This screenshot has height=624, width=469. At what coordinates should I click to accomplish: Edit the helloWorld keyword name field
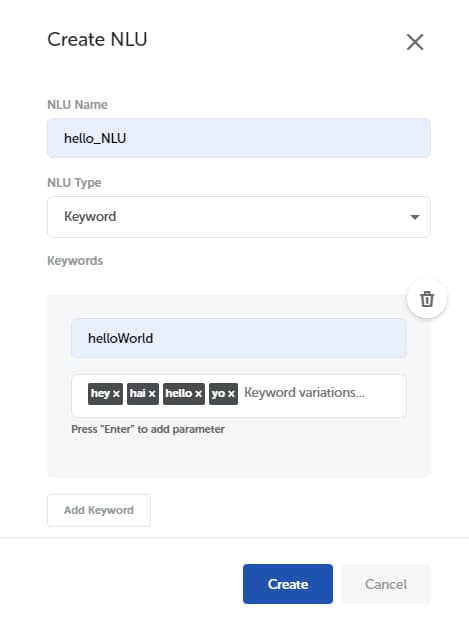[x=239, y=338]
